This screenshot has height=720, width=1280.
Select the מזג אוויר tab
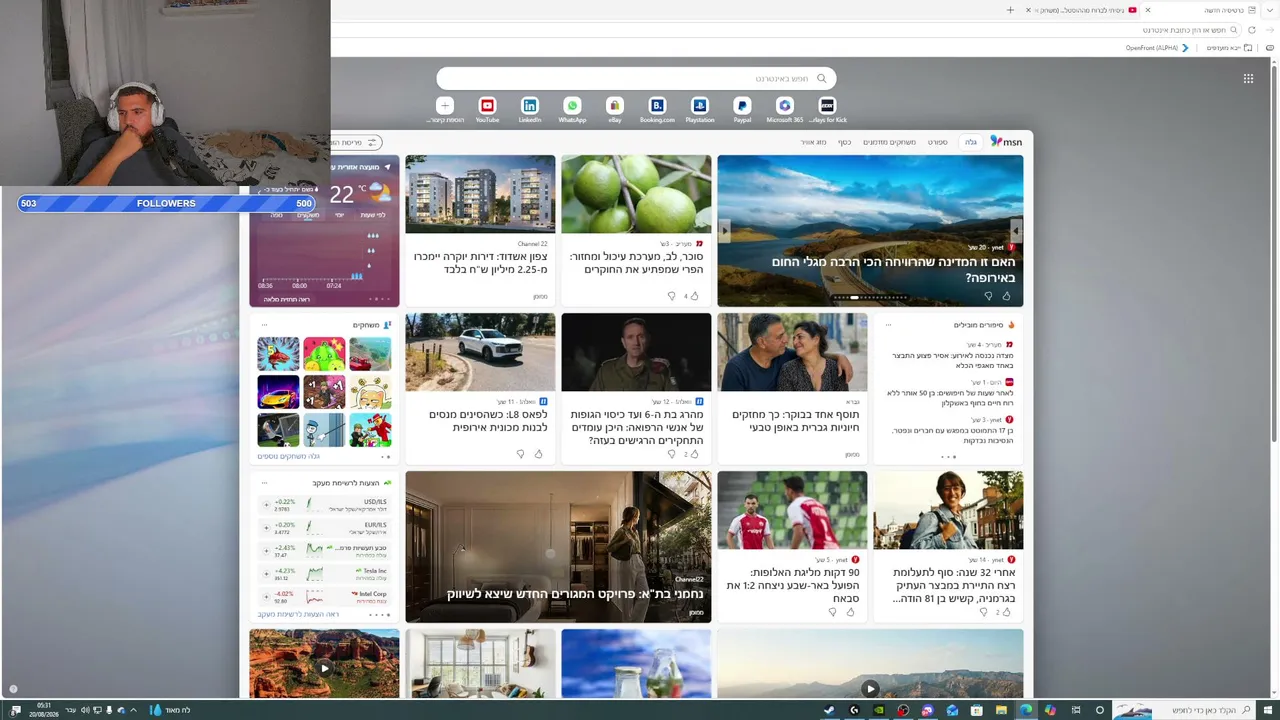pyautogui.click(x=813, y=142)
